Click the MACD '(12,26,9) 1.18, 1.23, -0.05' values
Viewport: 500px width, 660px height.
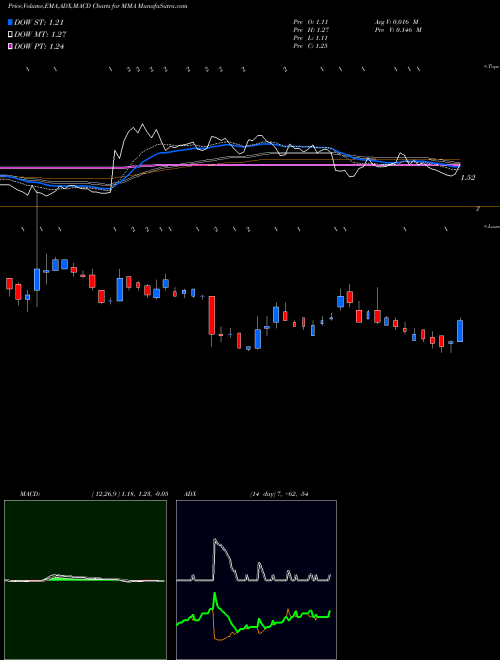click(130, 494)
